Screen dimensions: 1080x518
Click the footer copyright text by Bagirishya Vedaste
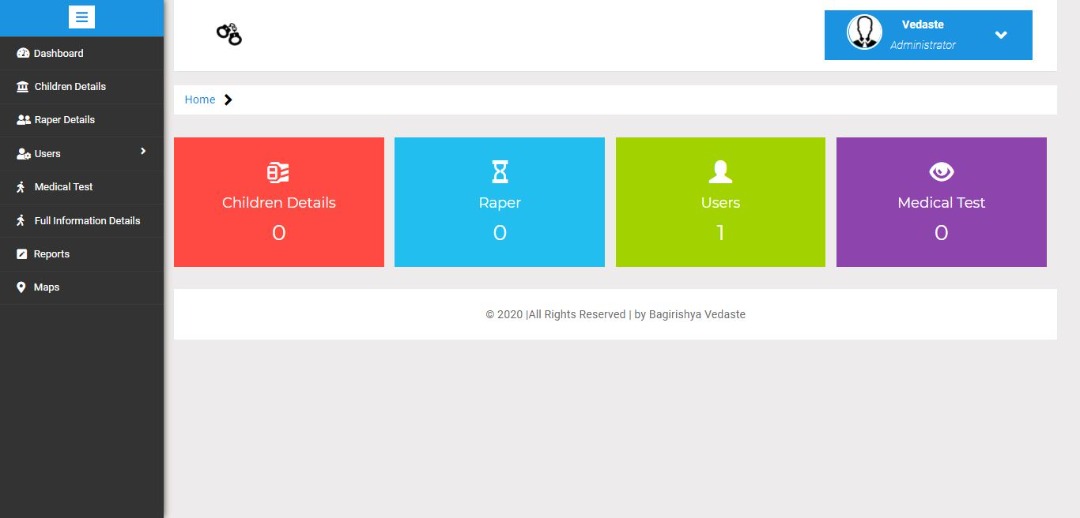click(x=615, y=314)
